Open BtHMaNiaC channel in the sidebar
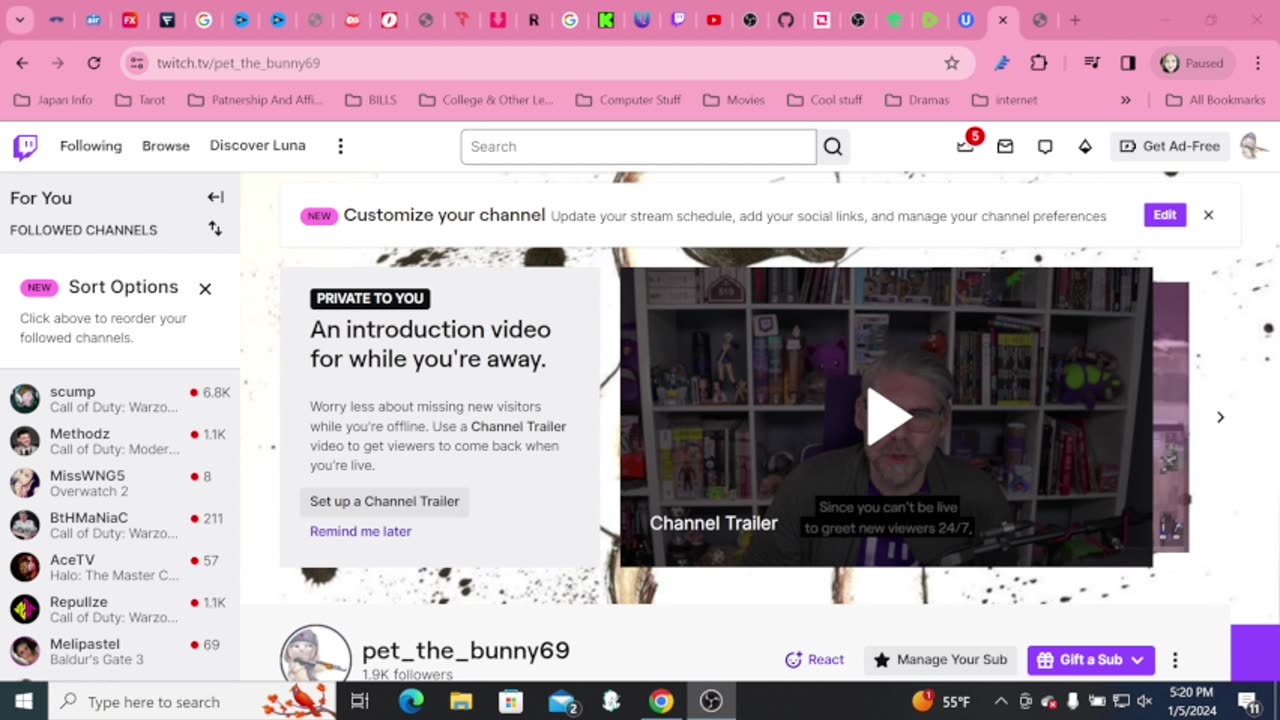1280x720 pixels. click(120, 525)
